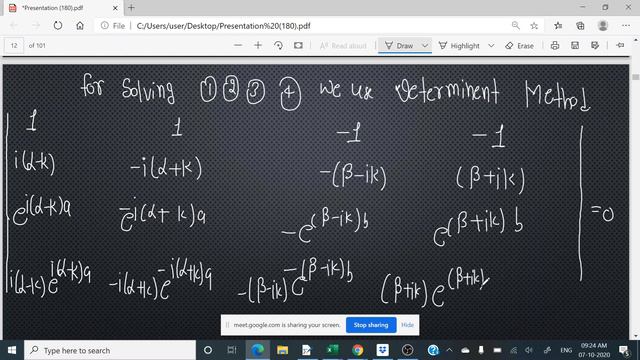Viewport: 640px width, 360px height.
Task: Click the volume speaker icon
Action: tap(529, 350)
